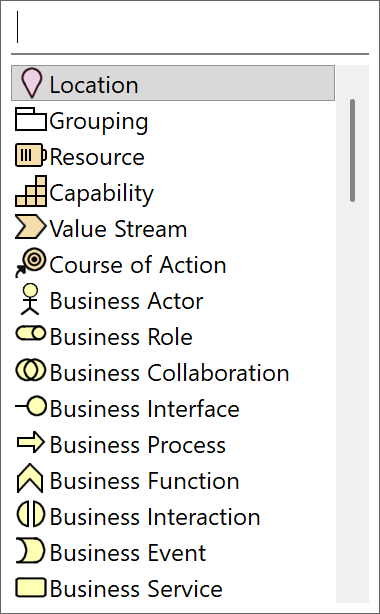The width and height of the screenshot is (380, 614).
Task: Choose the Business Service list entry
Action: (173, 589)
